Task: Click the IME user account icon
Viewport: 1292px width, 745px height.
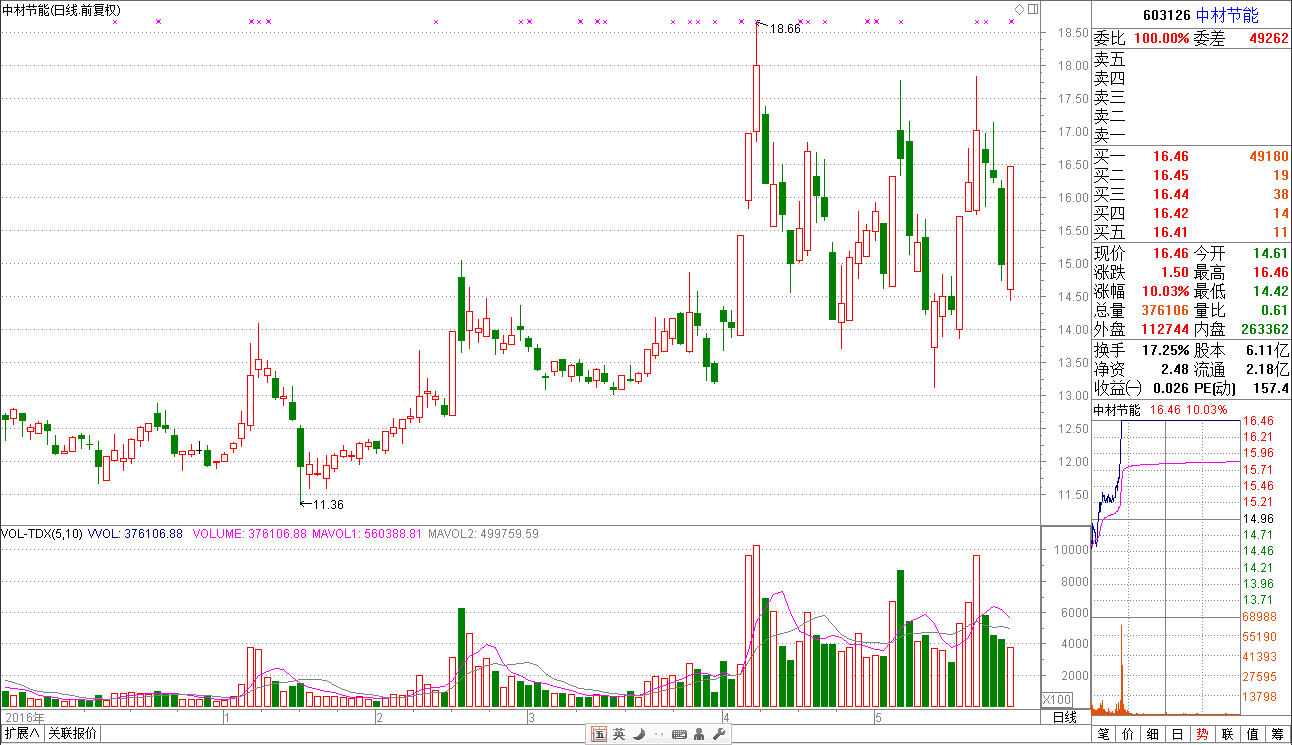Action: point(699,735)
